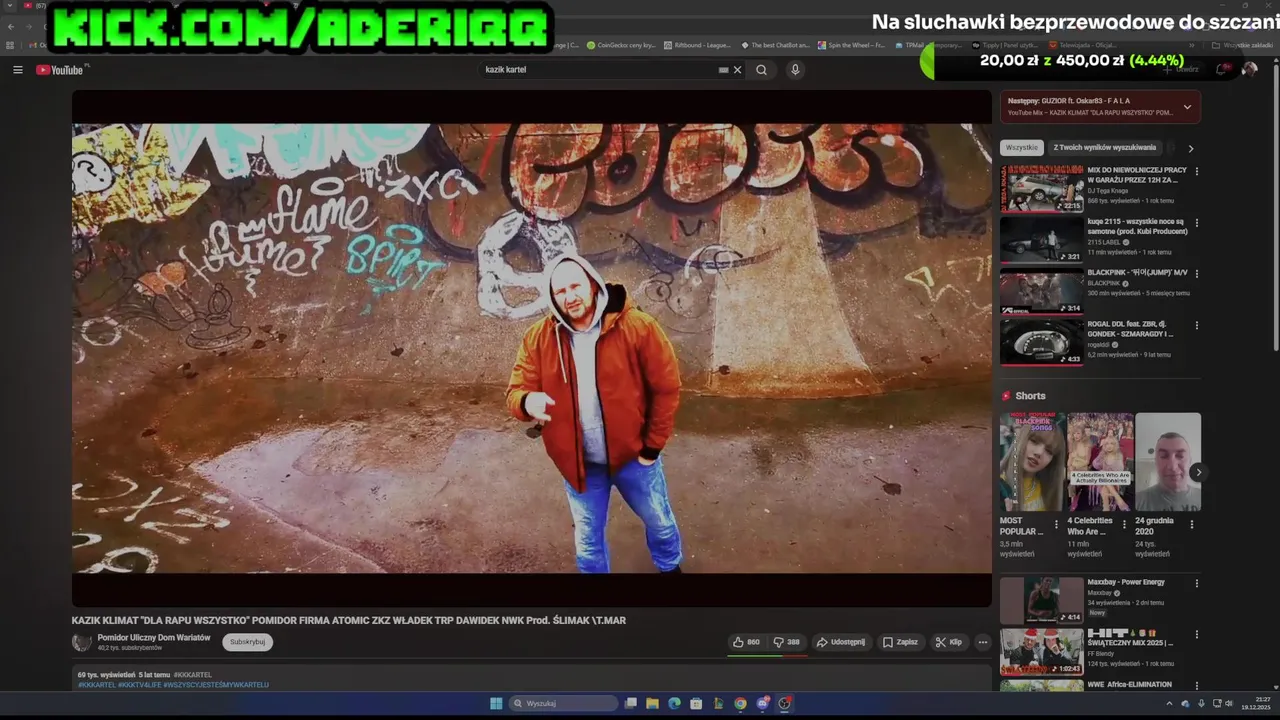Expand the Następny up-next playlist panel
Screen dimensions: 1280x720
pyautogui.click(x=1187, y=107)
